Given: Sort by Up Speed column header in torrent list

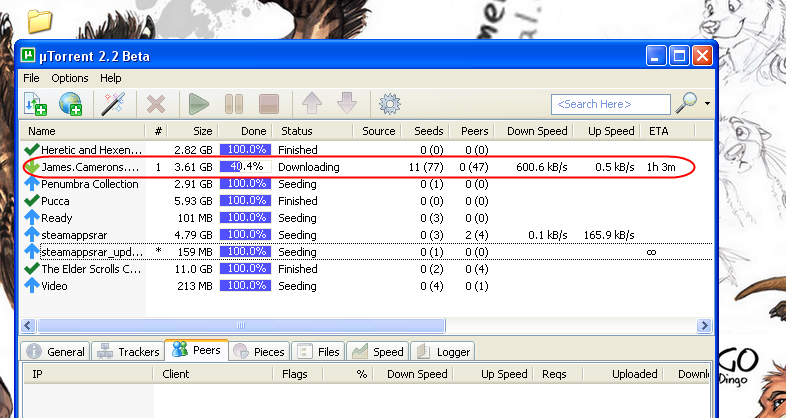Looking at the screenshot, I should tap(607, 131).
